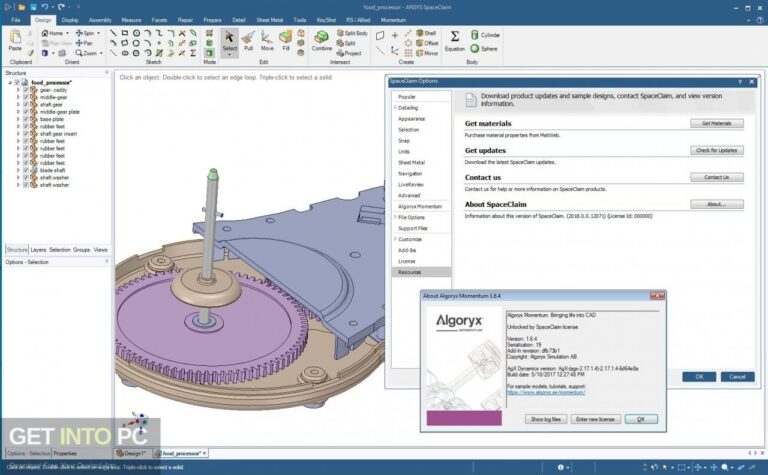Expand Detailing in SpaceClaim Options
The height and width of the screenshot is (475, 768).
pyautogui.click(x=395, y=107)
